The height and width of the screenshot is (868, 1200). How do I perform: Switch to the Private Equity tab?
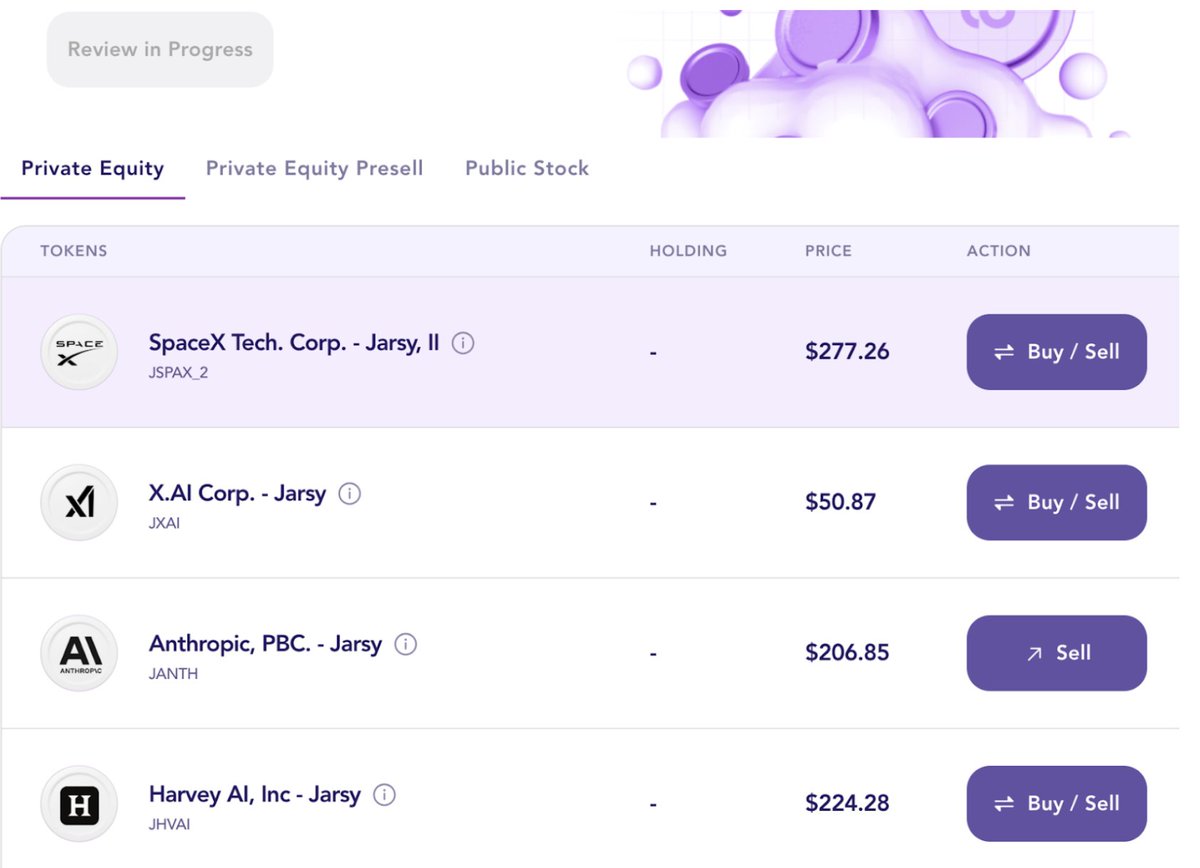93,168
